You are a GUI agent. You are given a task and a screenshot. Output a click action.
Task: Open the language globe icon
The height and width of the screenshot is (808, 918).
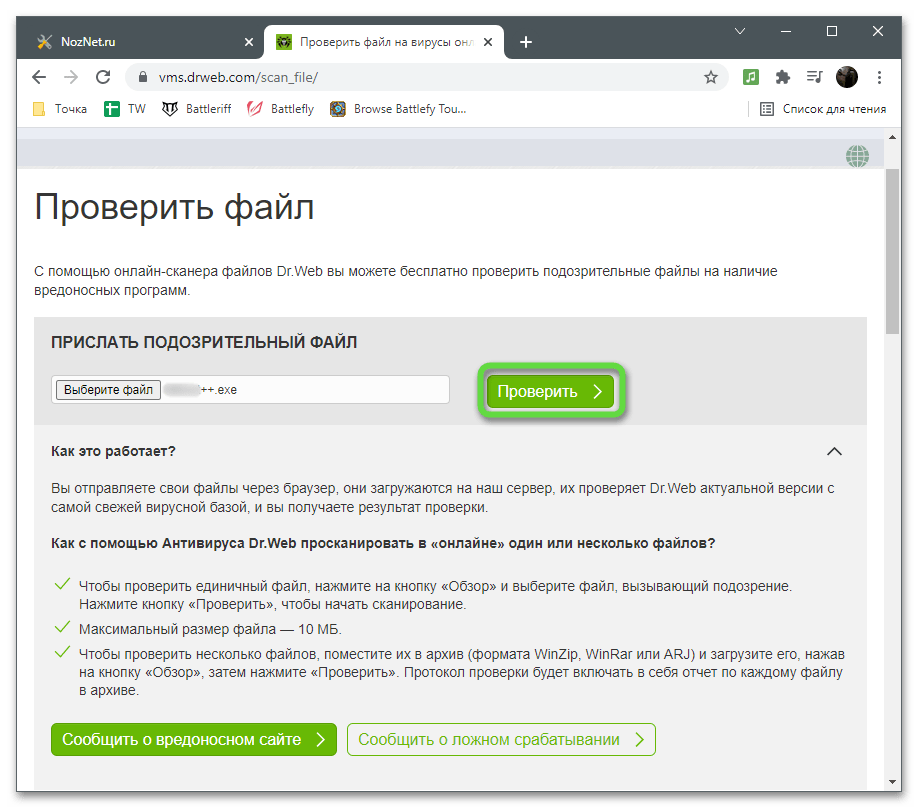pos(857,156)
